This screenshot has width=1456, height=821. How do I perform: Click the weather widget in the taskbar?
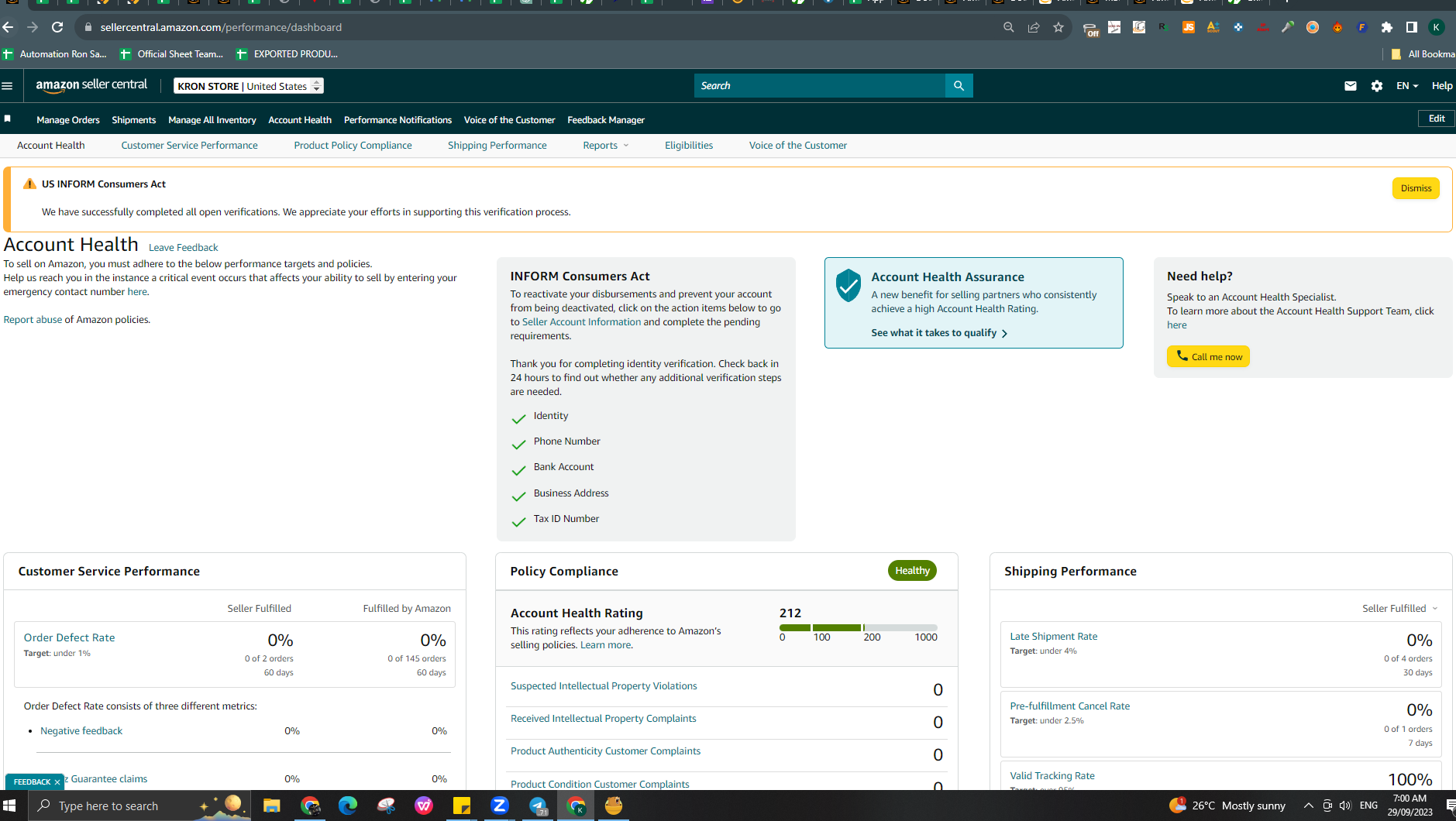click(1227, 806)
